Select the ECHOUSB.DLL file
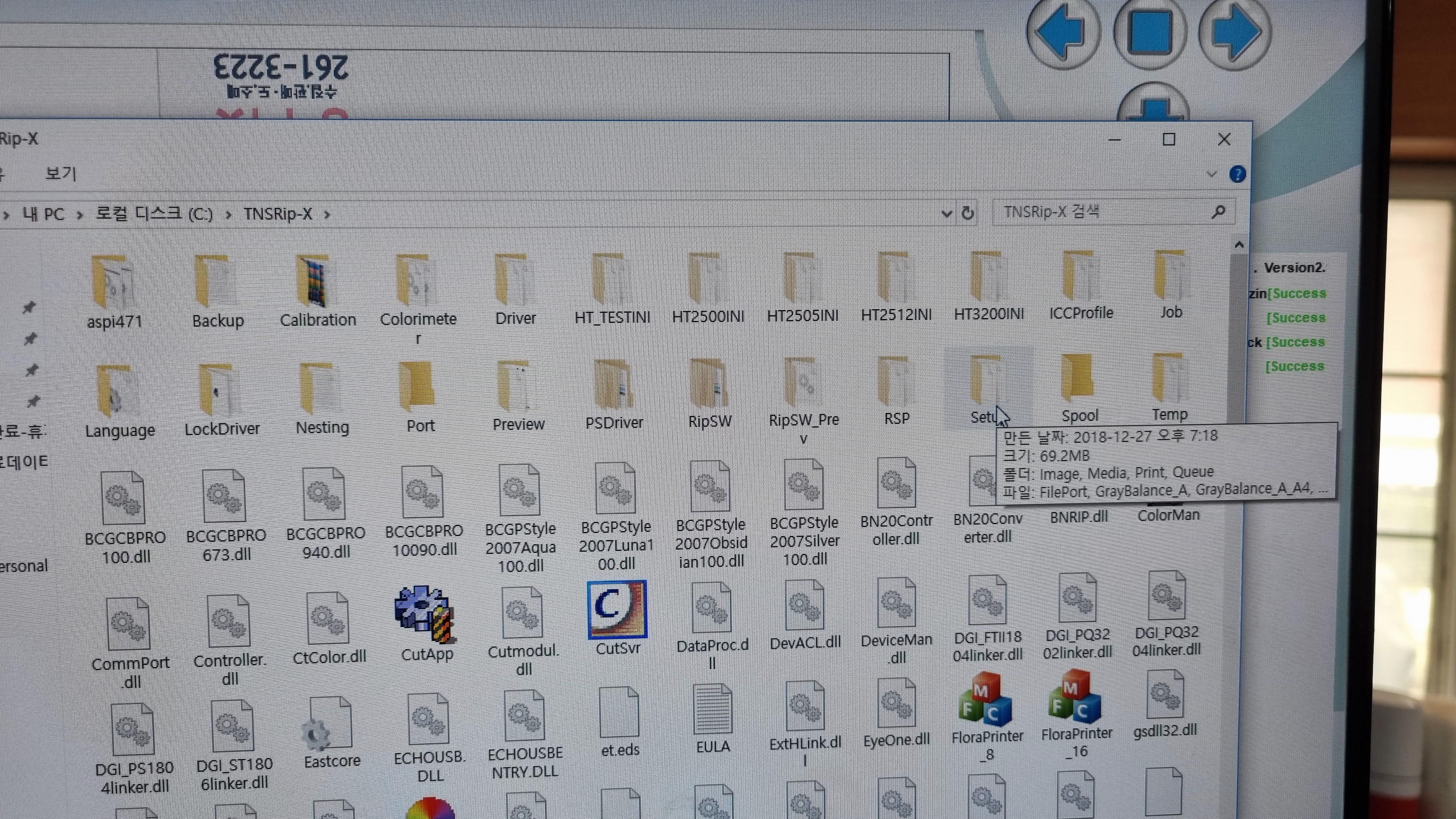 click(x=430, y=738)
